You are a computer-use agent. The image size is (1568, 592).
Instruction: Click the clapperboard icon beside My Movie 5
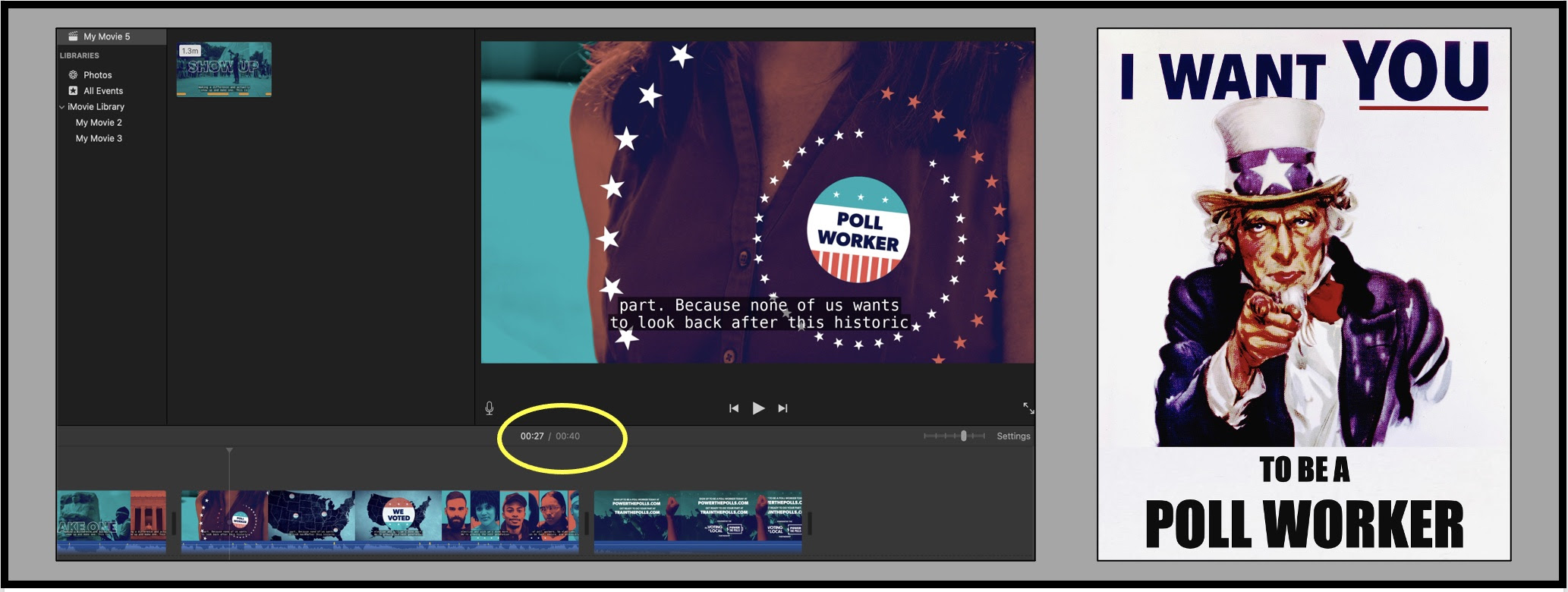pyautogui.click(x=73, y=36)
